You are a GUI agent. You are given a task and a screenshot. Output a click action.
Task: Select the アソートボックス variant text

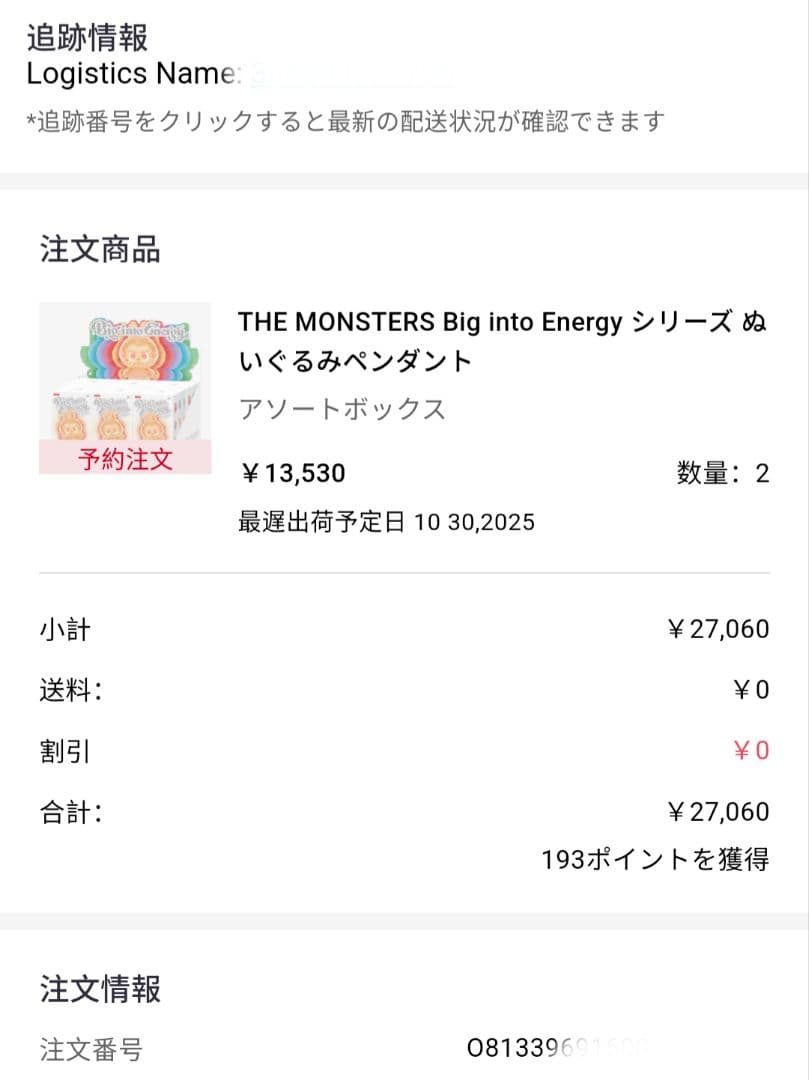pyautogui.click(x=342, y=409)
